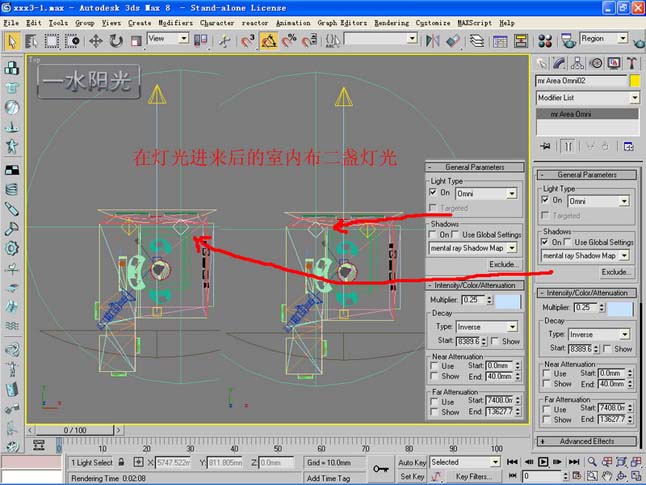Uncheck the ticked Shadows On checkbox
Image resolution: width=646 pixels, height=485 pixels.
(x=545, y=242)
